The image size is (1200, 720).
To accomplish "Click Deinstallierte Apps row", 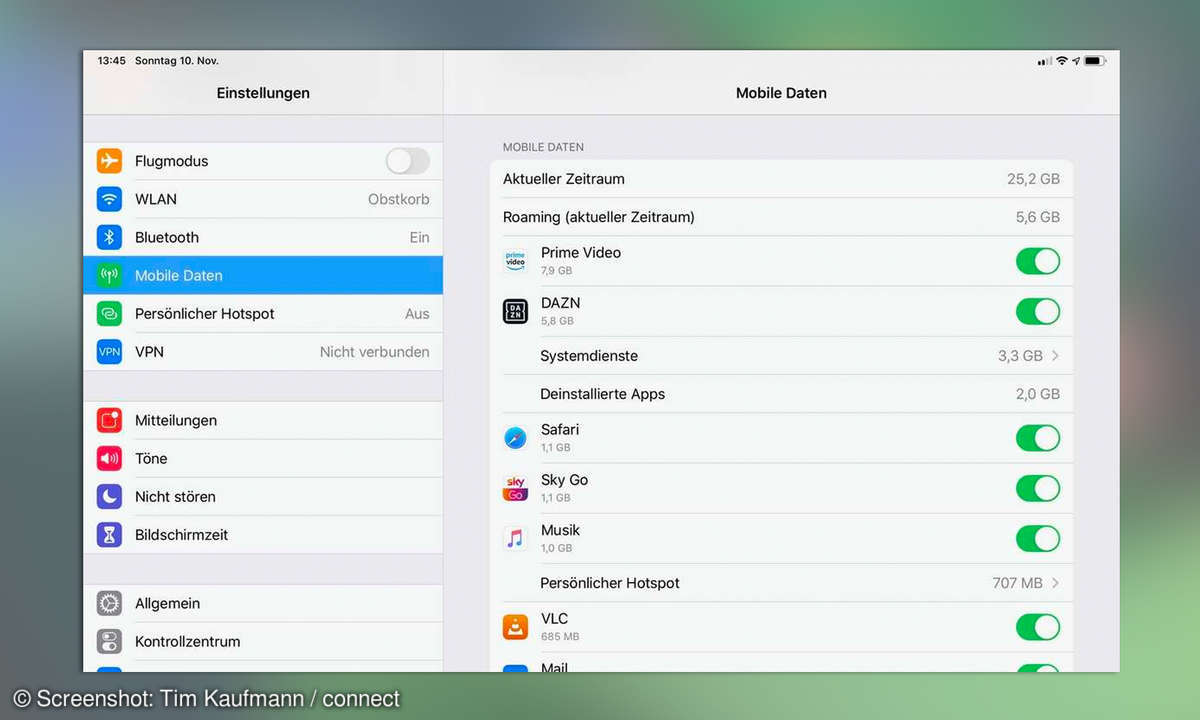I will (x=781, y=394).
